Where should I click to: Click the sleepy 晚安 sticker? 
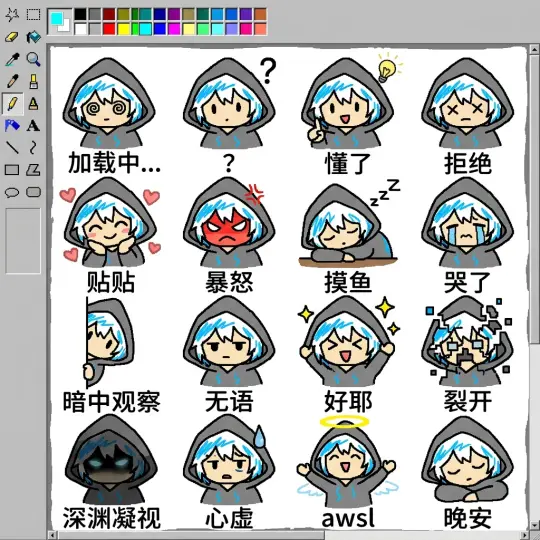click(x=467, y=460)
